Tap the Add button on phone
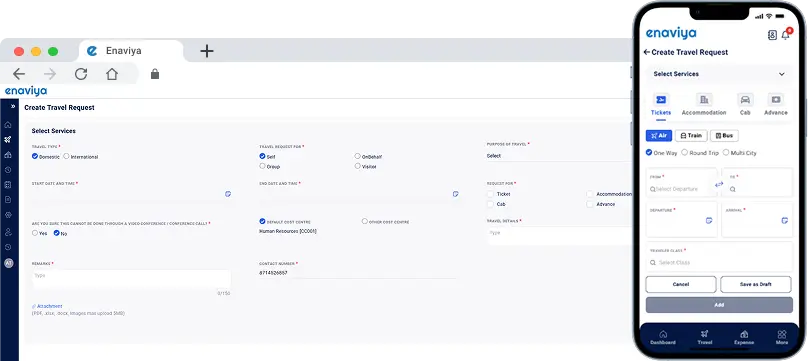The image size is (808, 361). (x=719, y=305)
